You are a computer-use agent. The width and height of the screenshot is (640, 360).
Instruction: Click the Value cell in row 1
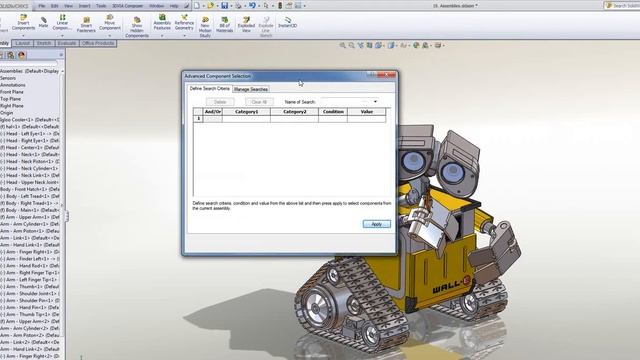[x=367, y=119]
